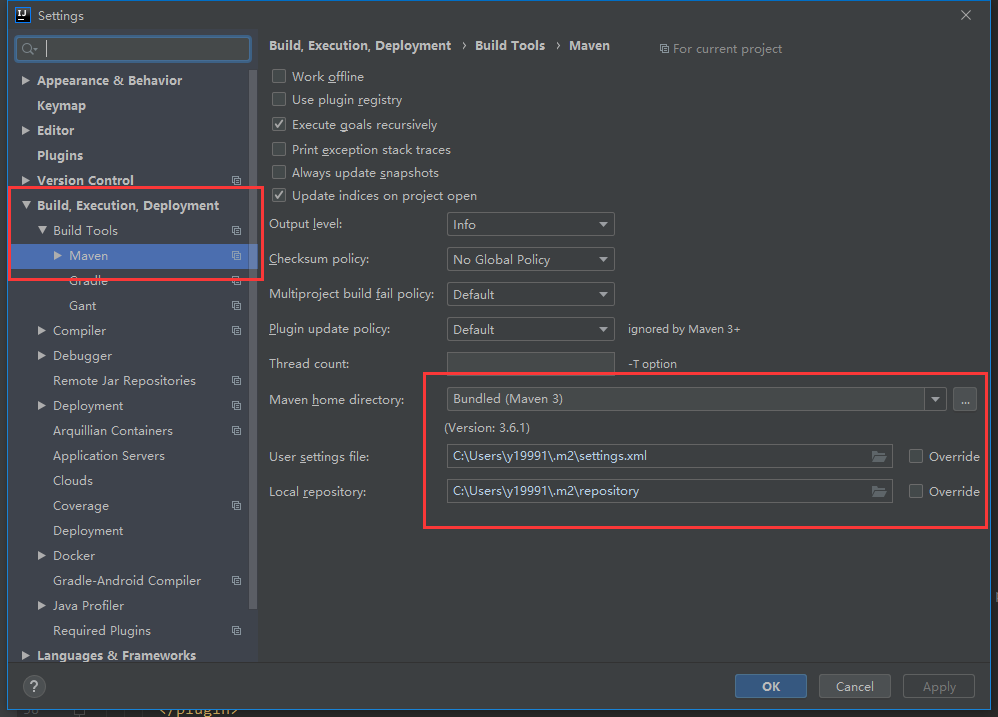Enable Print exception stack traces

coord(279,149)
